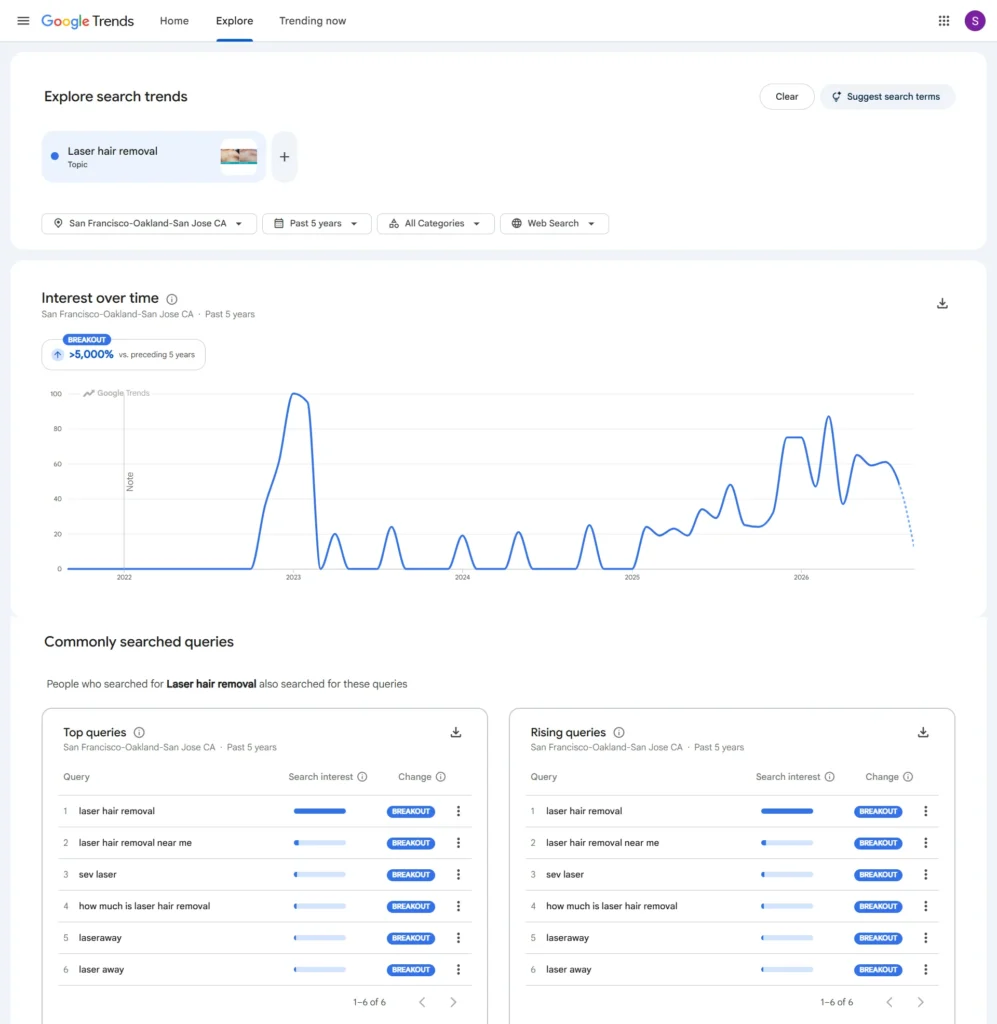Open options for top query sev laser

(458, 874)
